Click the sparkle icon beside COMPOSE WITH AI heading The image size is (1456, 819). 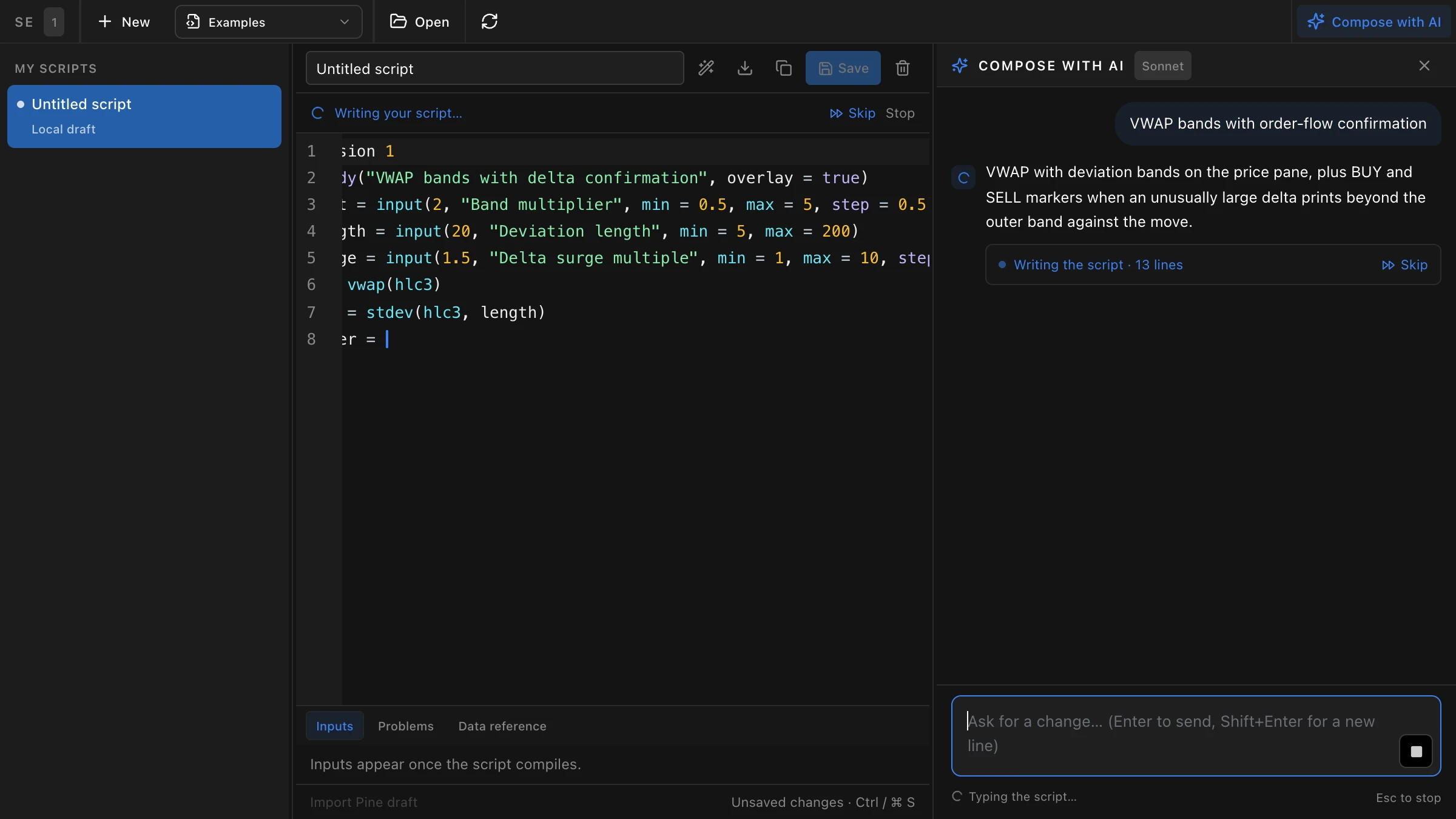(960, 66)
